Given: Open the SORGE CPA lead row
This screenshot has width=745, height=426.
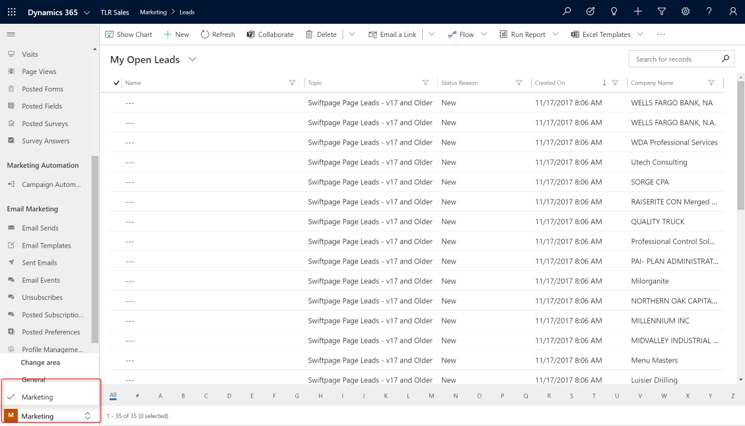Looking at the screenshot, I should coord(416,182).
